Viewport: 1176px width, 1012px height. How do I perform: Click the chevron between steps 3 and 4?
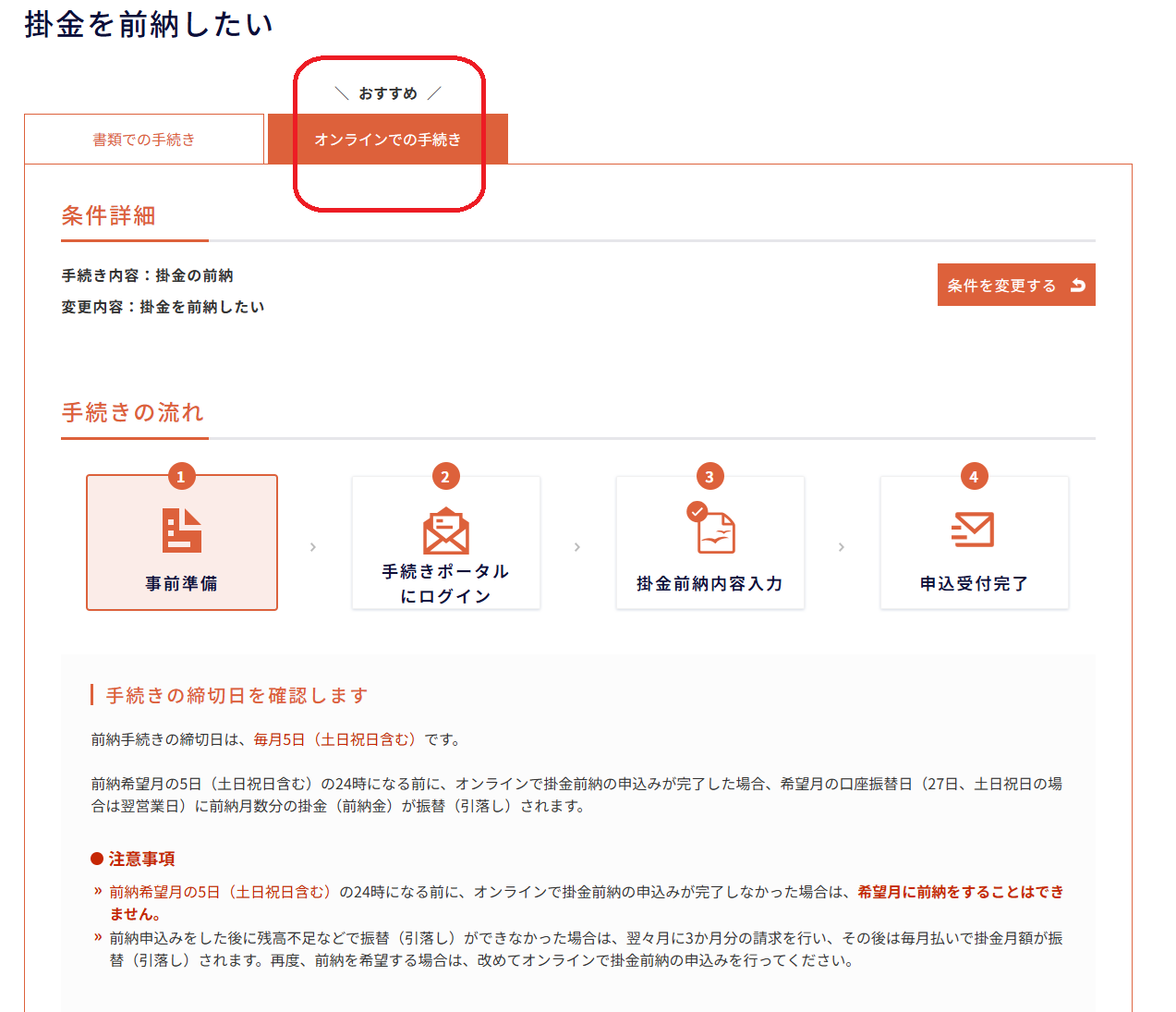[x=841, y=547]
